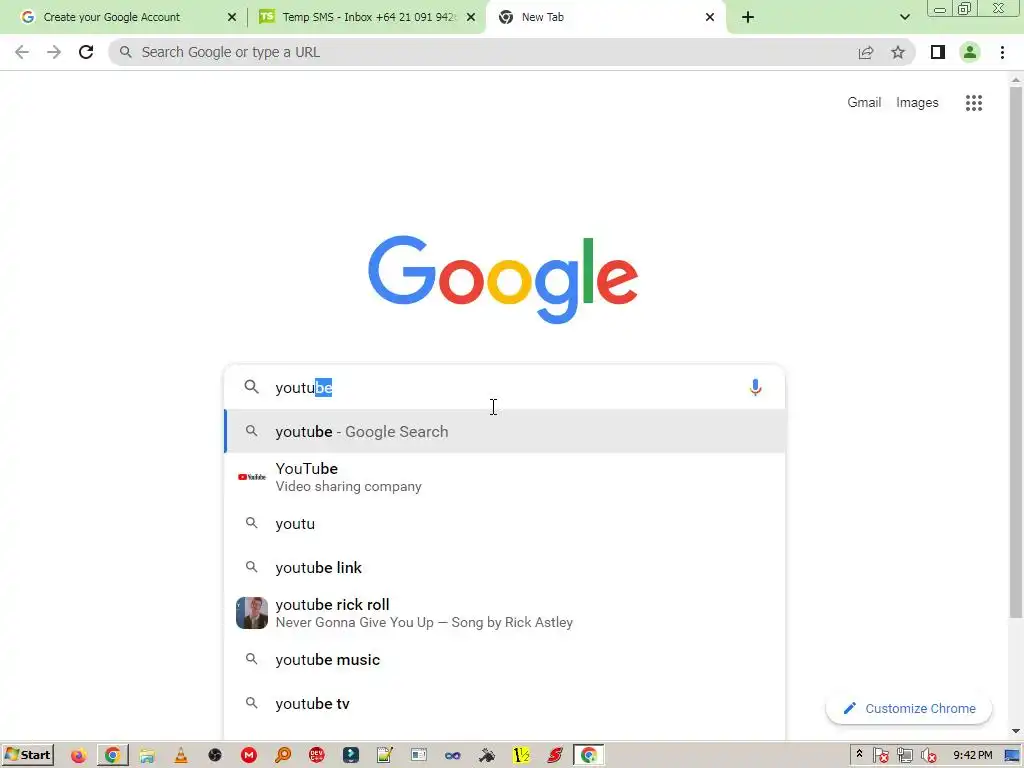Select the 'youtube rick roll' suggestion
The width and height of the screenshot is (1024, 768).
[x=504, y=613]
